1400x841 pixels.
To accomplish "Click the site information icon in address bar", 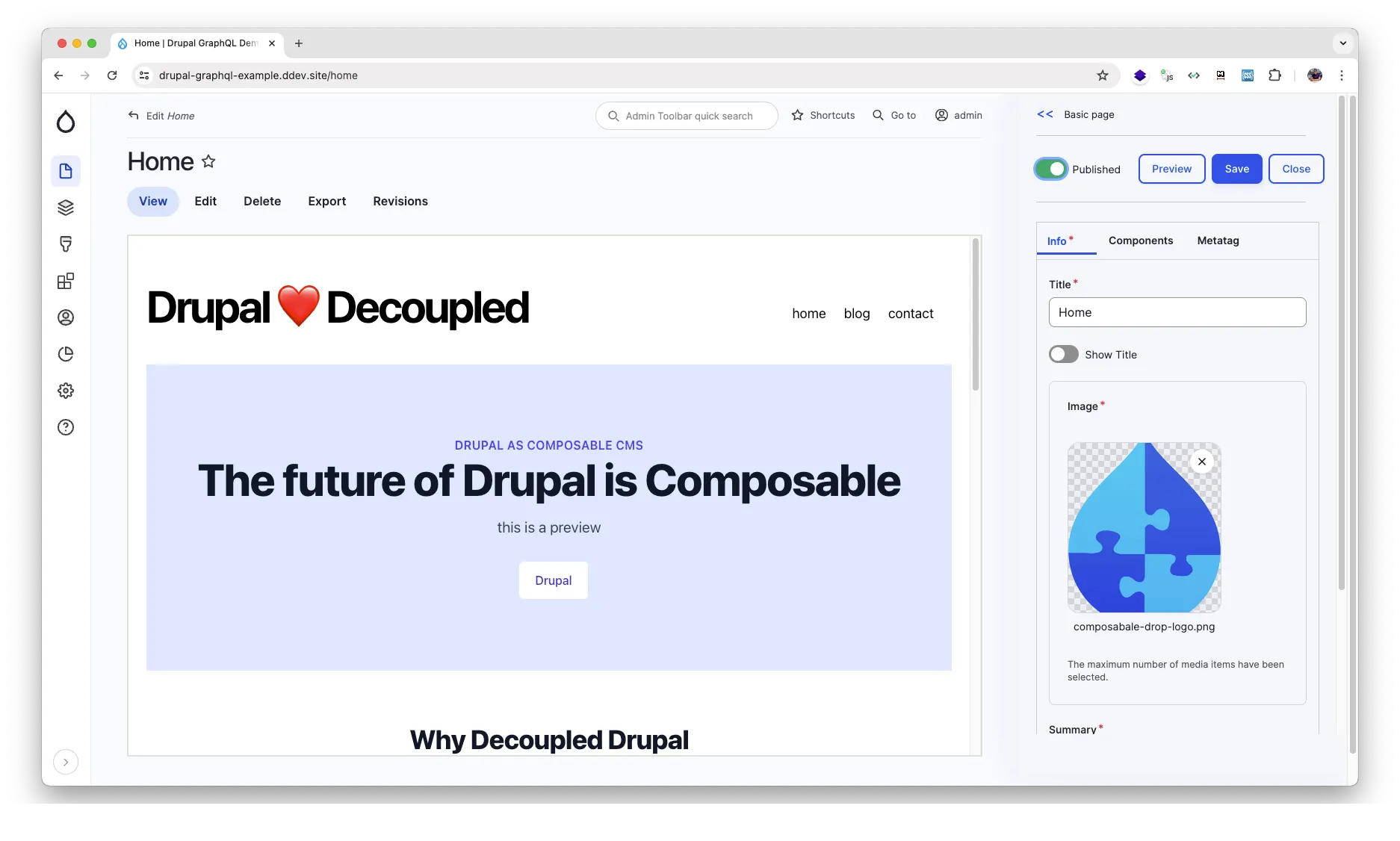I will pos(145,75).
